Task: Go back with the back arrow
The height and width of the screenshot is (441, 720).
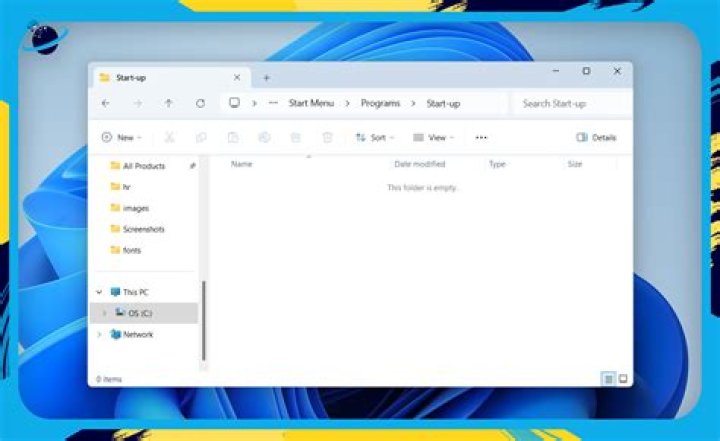Action: (106, 103)
